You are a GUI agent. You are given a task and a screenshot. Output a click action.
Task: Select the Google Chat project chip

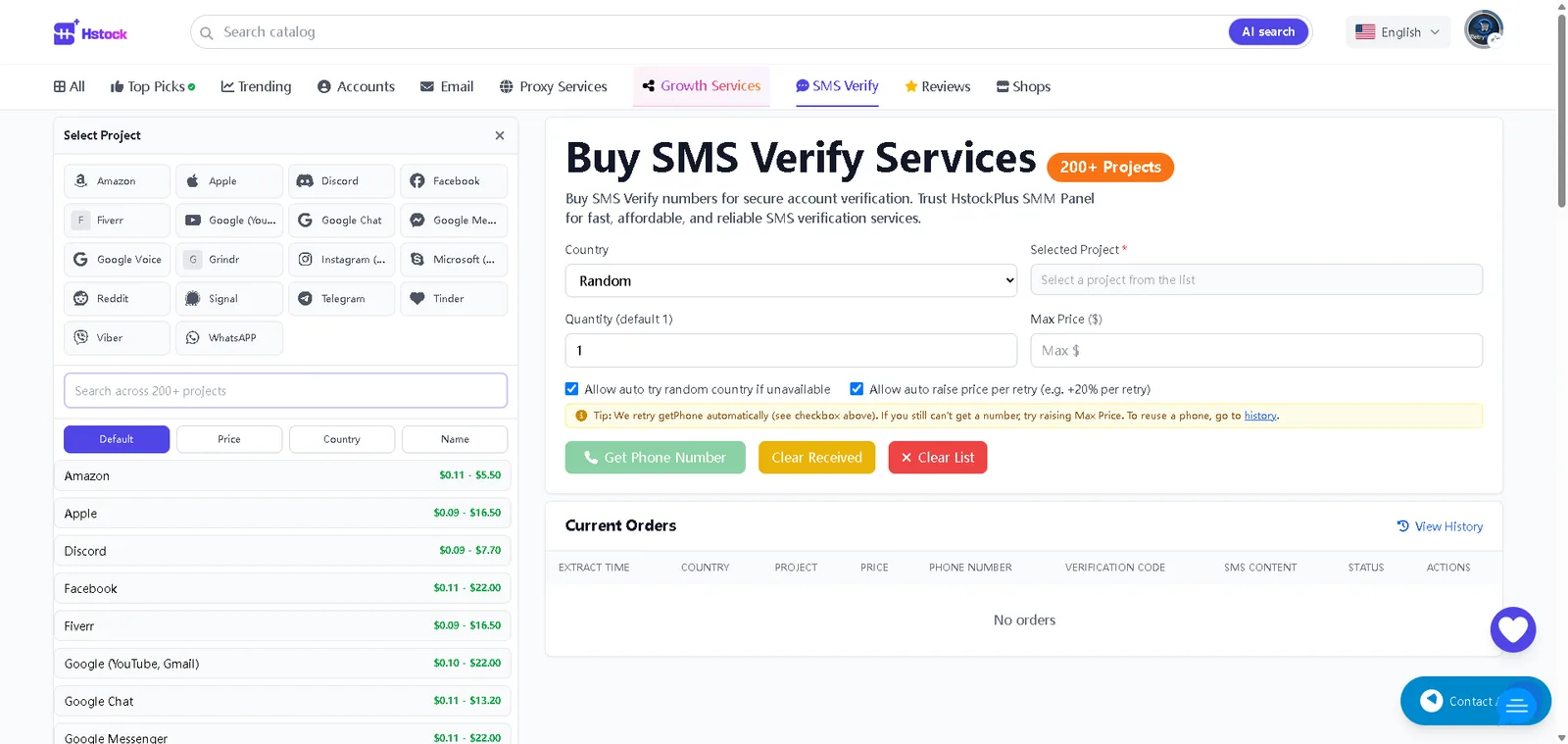point(342,221)
